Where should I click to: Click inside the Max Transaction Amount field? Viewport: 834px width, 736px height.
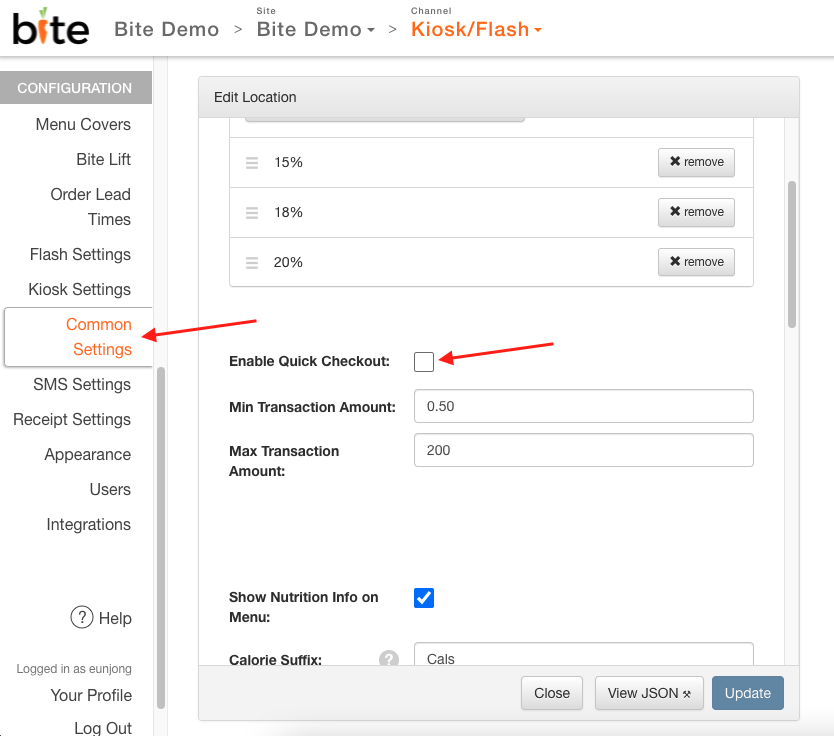coord(583,450)
